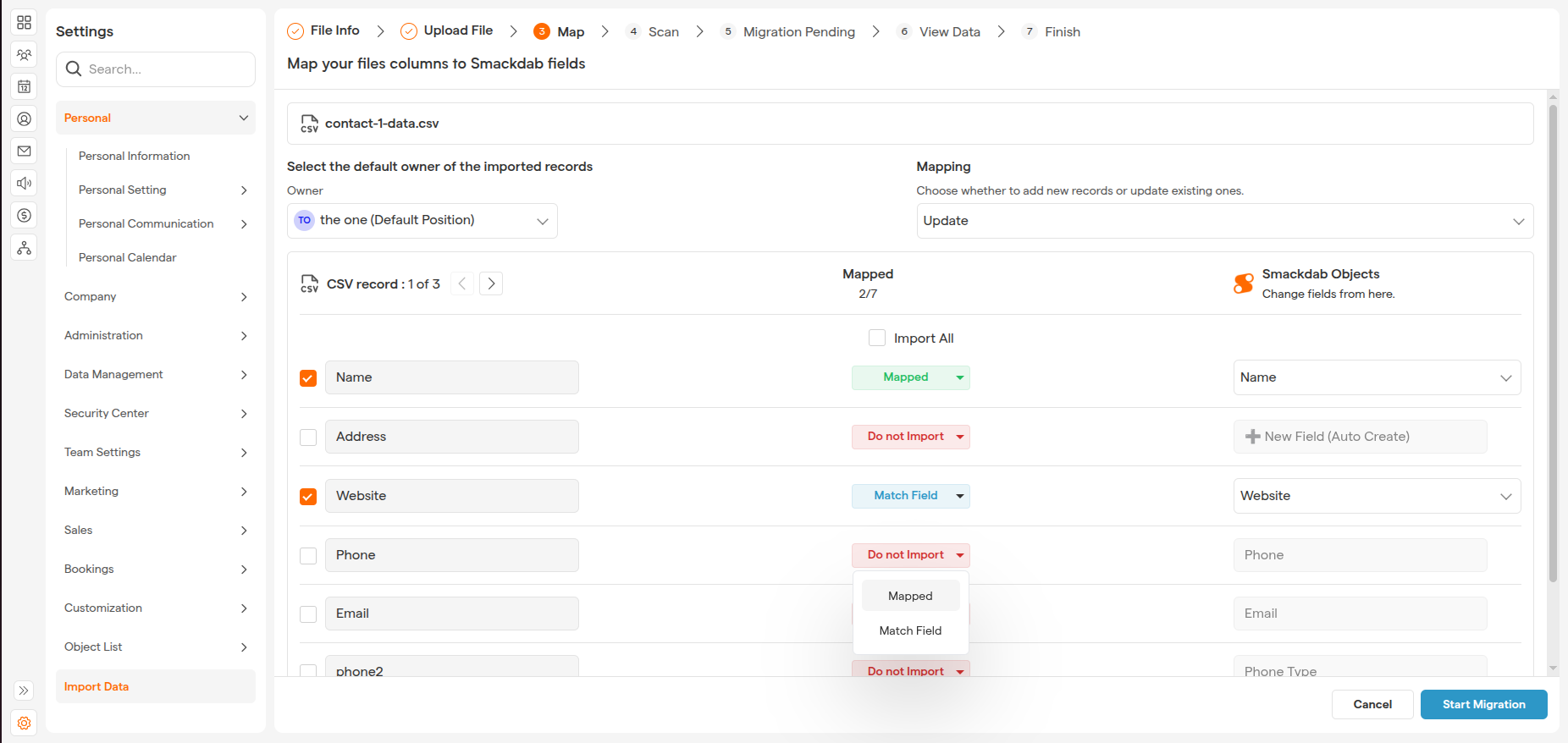
Task: Enable the Import All checkbox
Action: pyautogui.click(x=877, y=338)
